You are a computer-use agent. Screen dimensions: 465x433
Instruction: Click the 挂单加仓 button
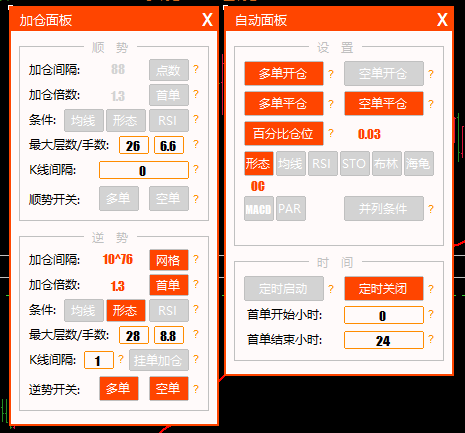tap(159, 360)
